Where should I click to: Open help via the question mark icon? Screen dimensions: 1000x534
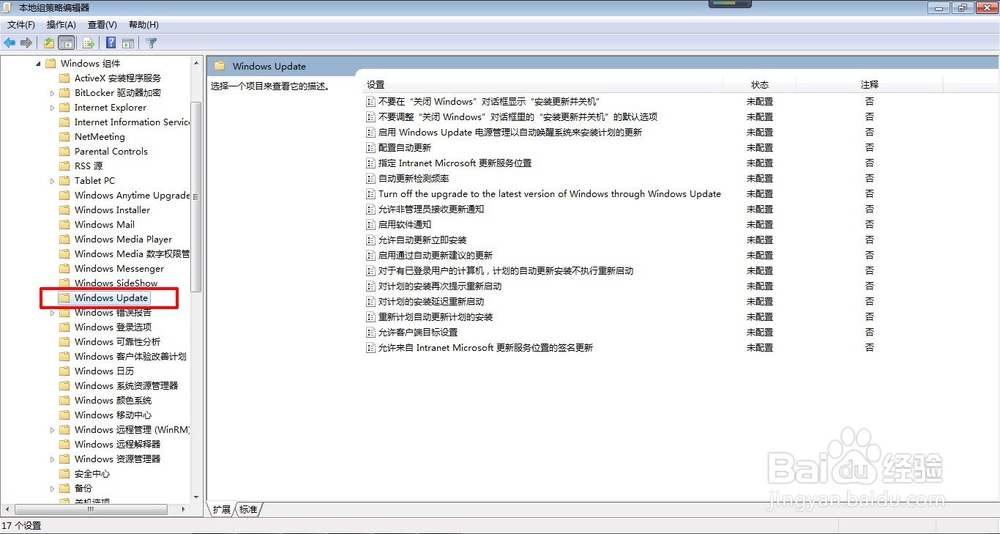pos(111,43)
